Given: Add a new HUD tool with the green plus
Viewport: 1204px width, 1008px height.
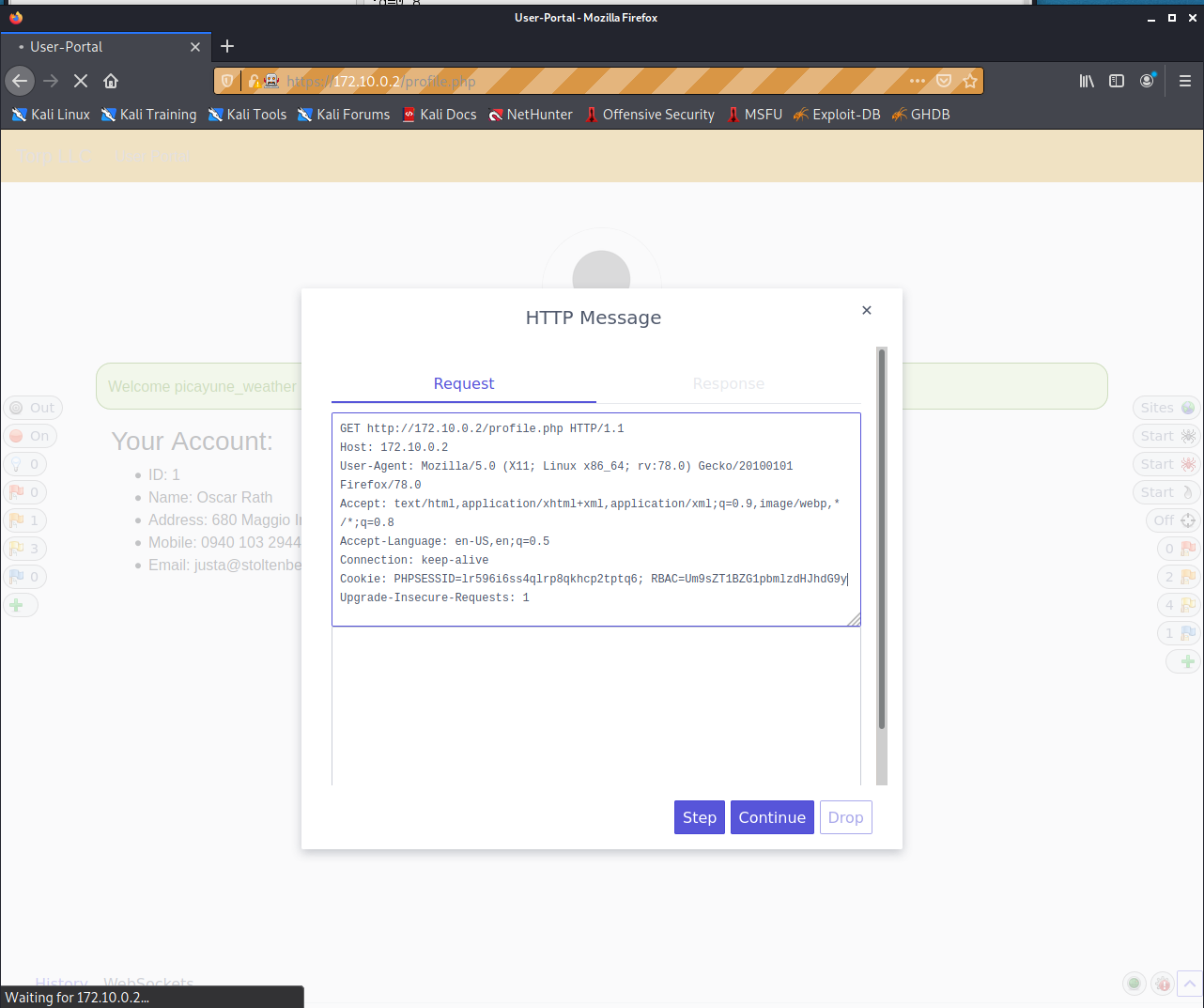Looking at the screenshot, I should pos(21,604).
